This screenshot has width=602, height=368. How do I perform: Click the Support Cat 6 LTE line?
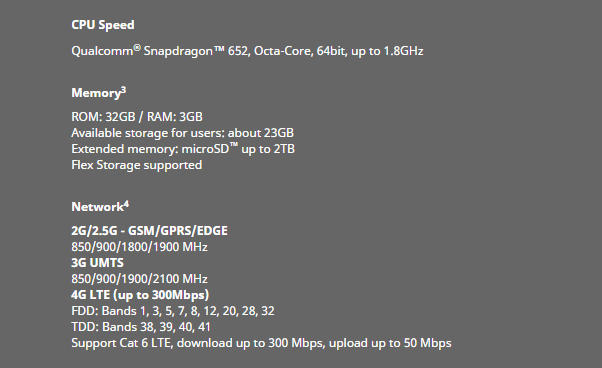(261, 343)
